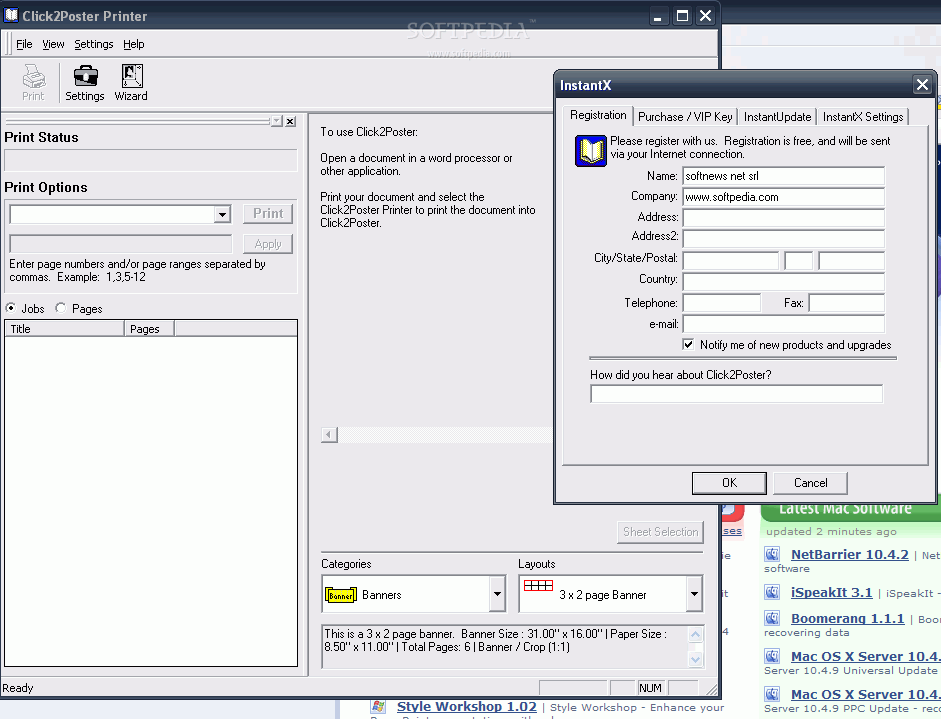This screenshot has width=941, height=719.
Task: Click the preview scrollbar left arrow
Action: click(329, 435)
